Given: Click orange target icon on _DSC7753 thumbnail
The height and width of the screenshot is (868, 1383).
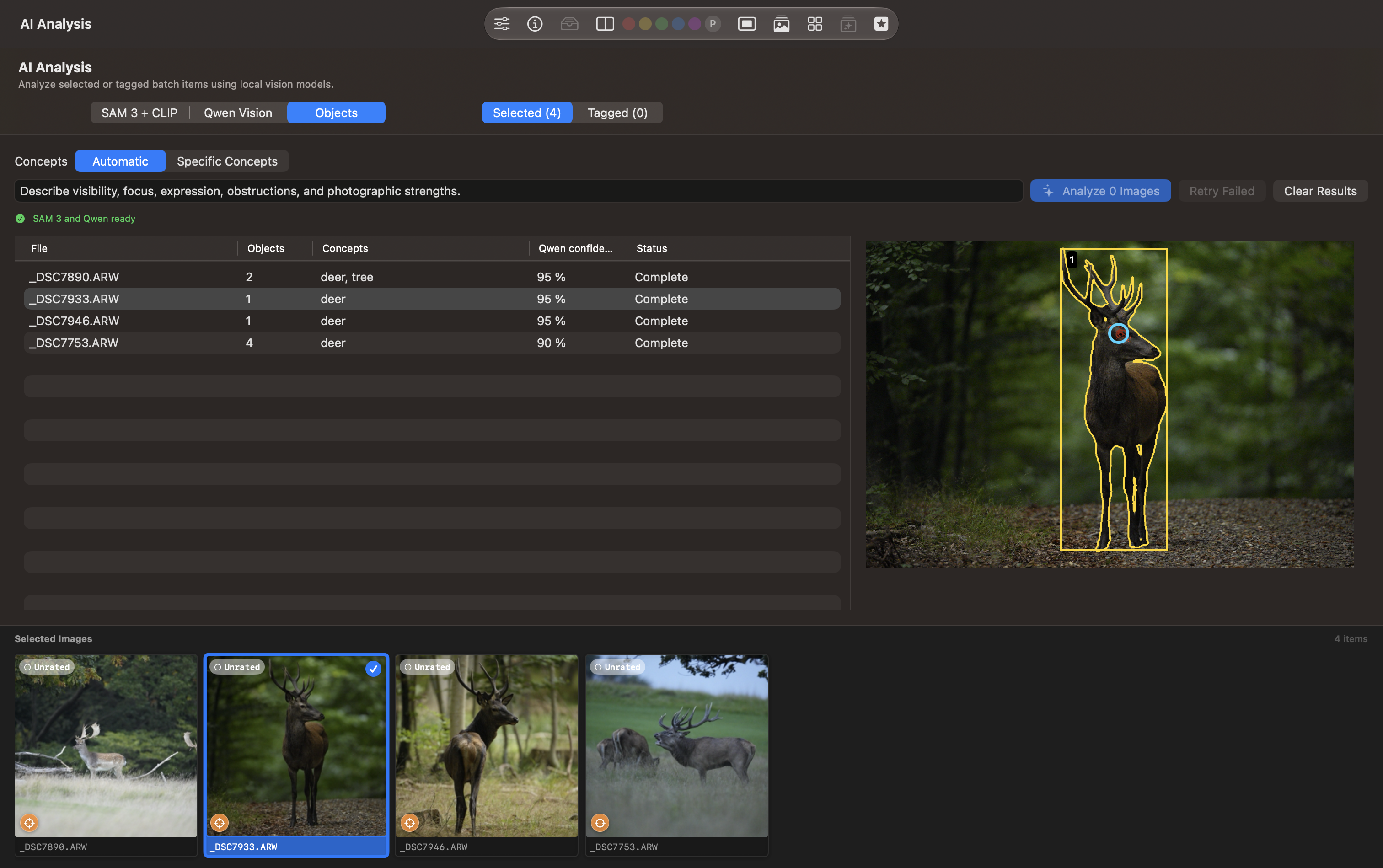Looking at the screenshot, I should (600, 823).
